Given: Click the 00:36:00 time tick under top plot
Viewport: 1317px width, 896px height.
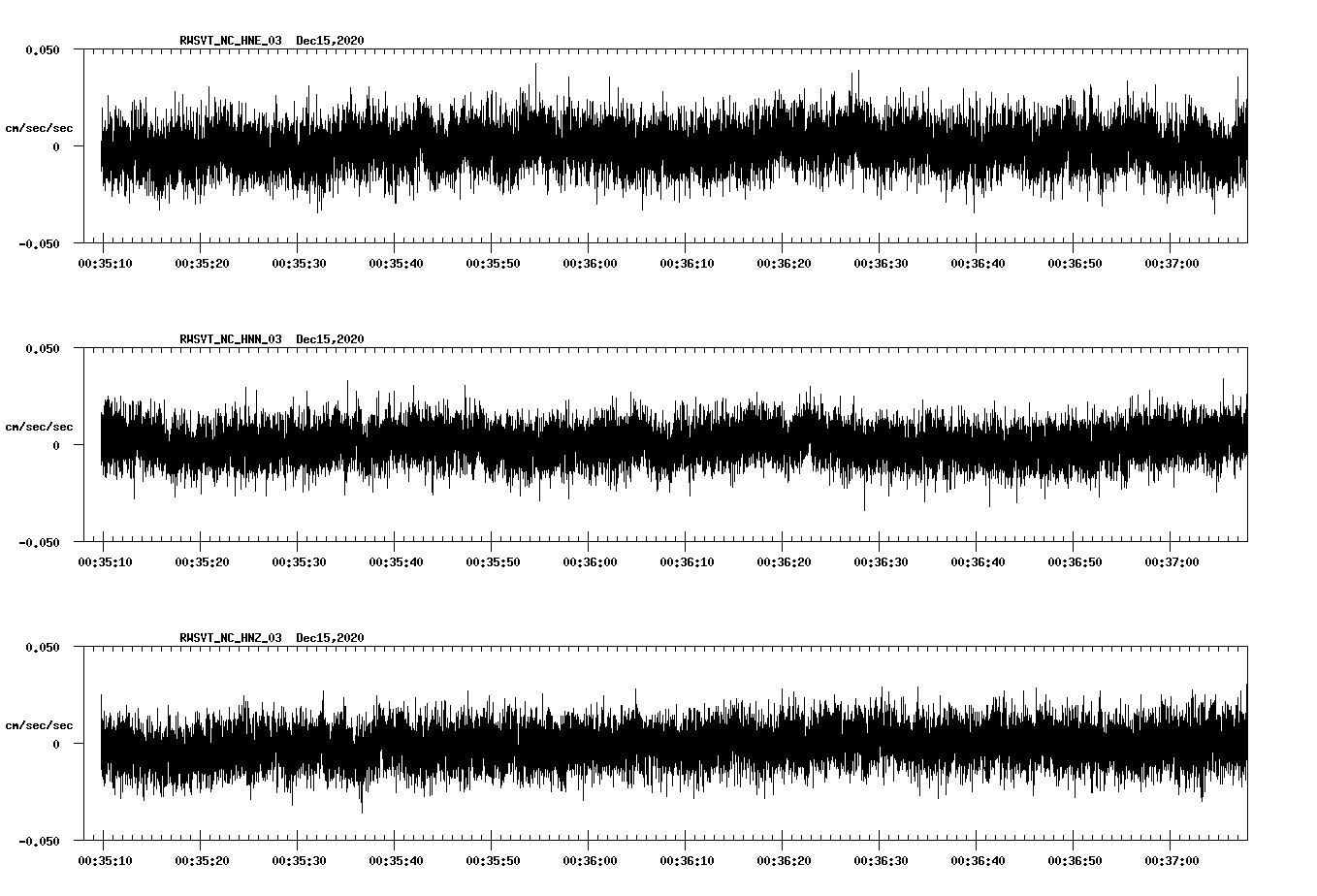Looking at the screenshot, I should (x=589, y=262).
